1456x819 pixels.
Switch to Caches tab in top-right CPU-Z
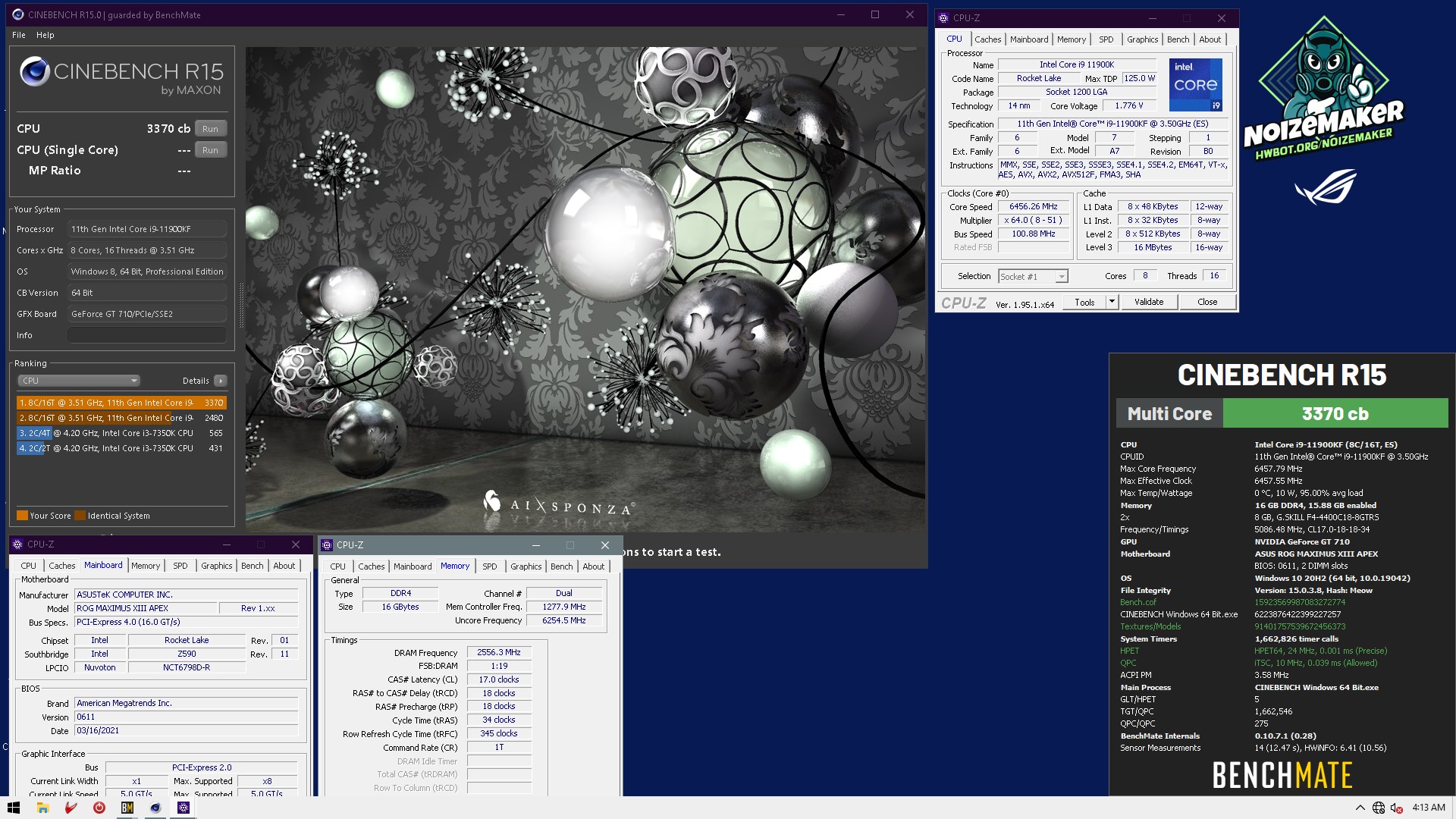987,39
